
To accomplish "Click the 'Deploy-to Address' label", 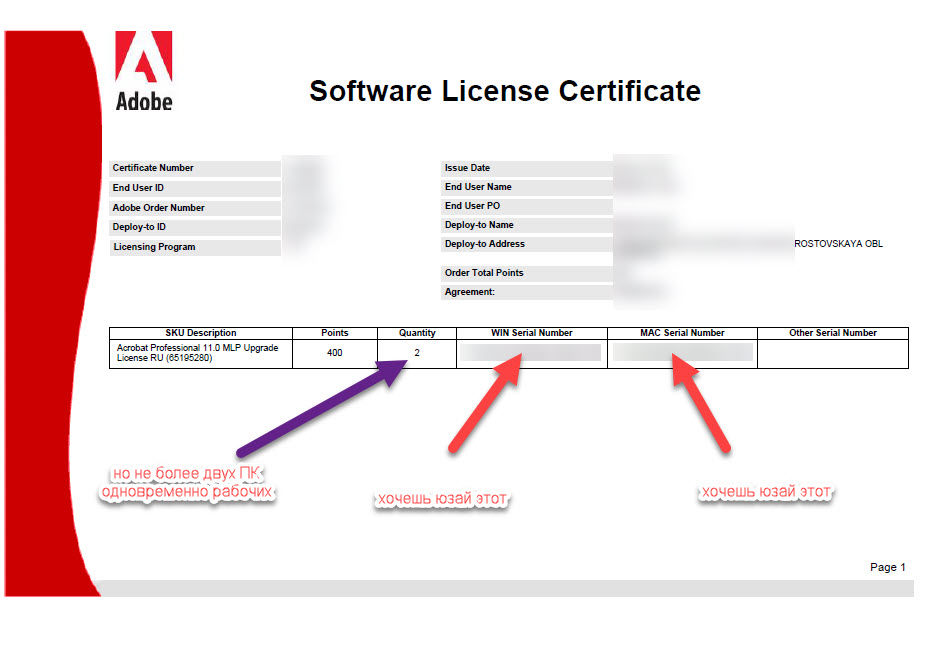I will [485, 244].
